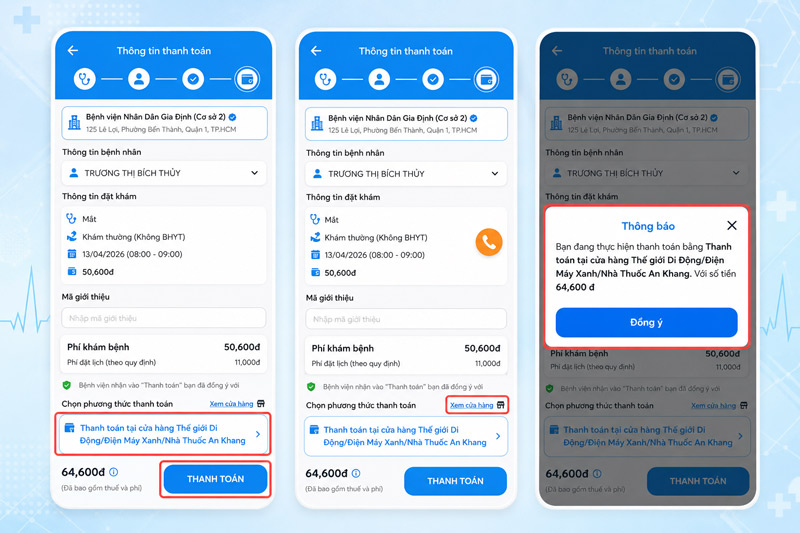The width and height of the screenshot is (800, 533).
Task: Click the Mã giới thiệu input in left screen
Action: click(x=164, y=318)
